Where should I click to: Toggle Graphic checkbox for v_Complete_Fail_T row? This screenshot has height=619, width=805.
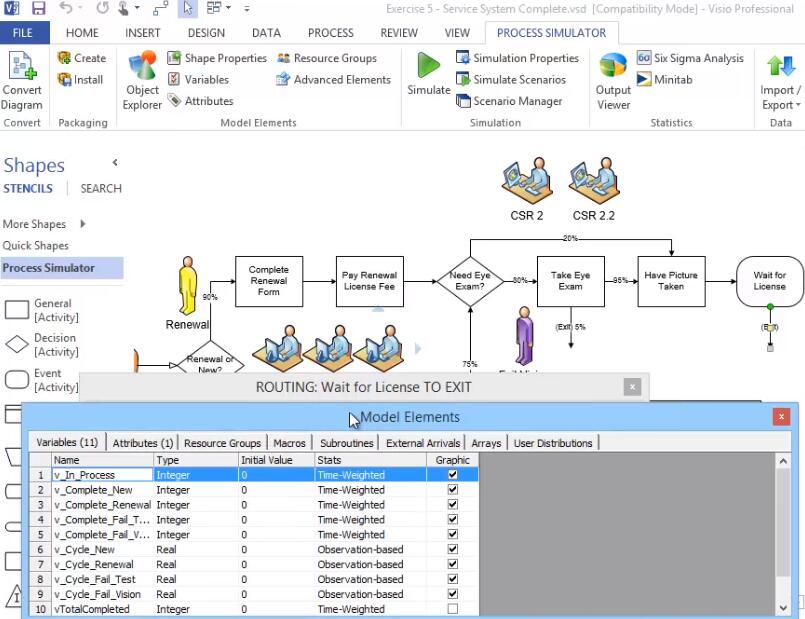[x=452, y=519]
